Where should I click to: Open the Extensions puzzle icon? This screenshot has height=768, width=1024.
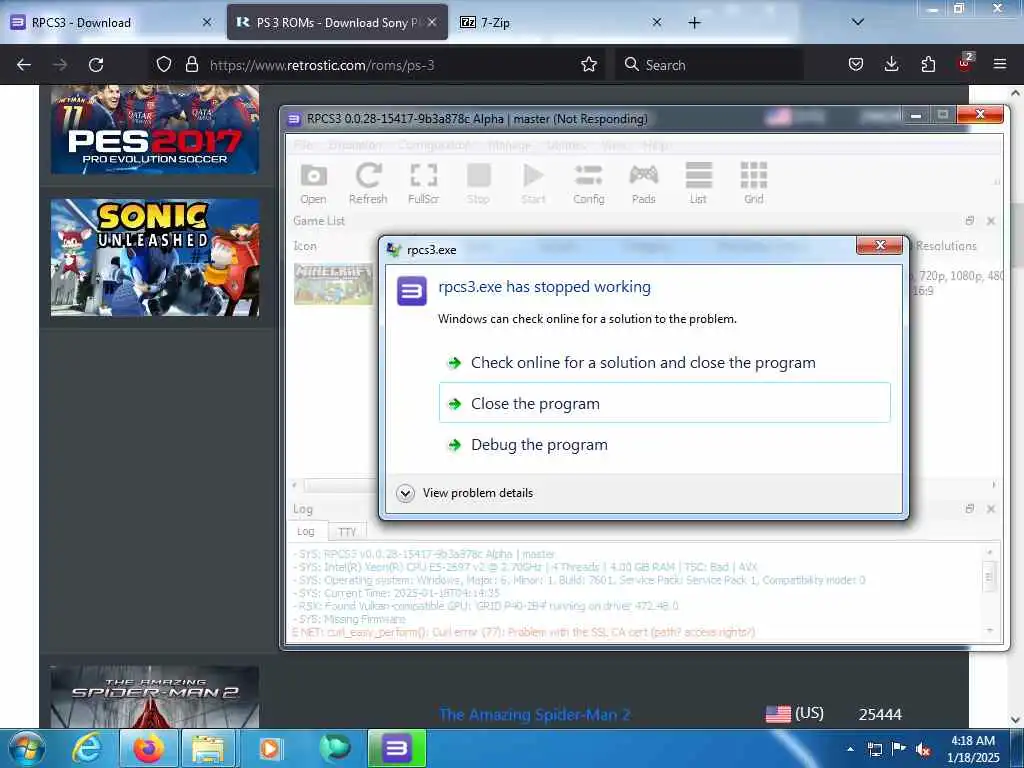(x=928, y=65)
